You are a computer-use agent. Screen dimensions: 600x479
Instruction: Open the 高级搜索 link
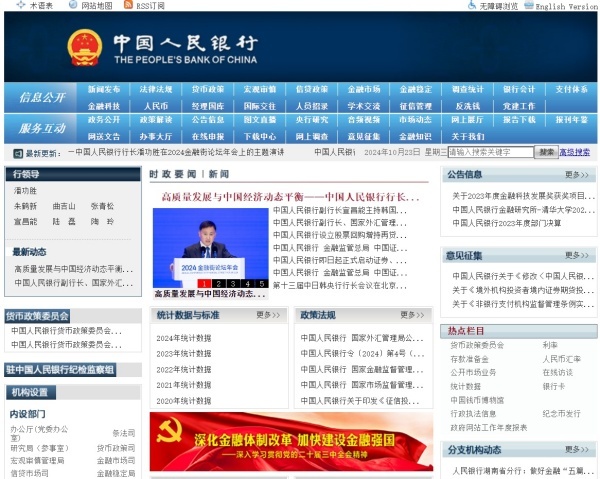point(574,152)
